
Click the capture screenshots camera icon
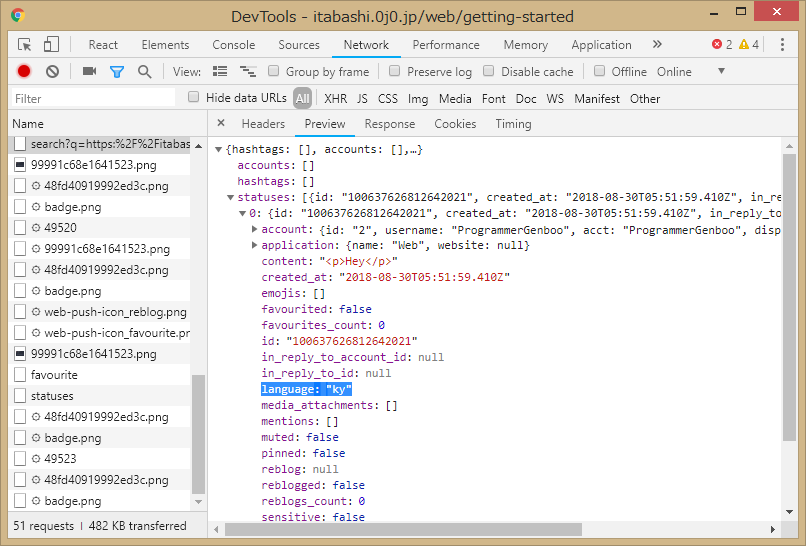[x=89, y=72]
